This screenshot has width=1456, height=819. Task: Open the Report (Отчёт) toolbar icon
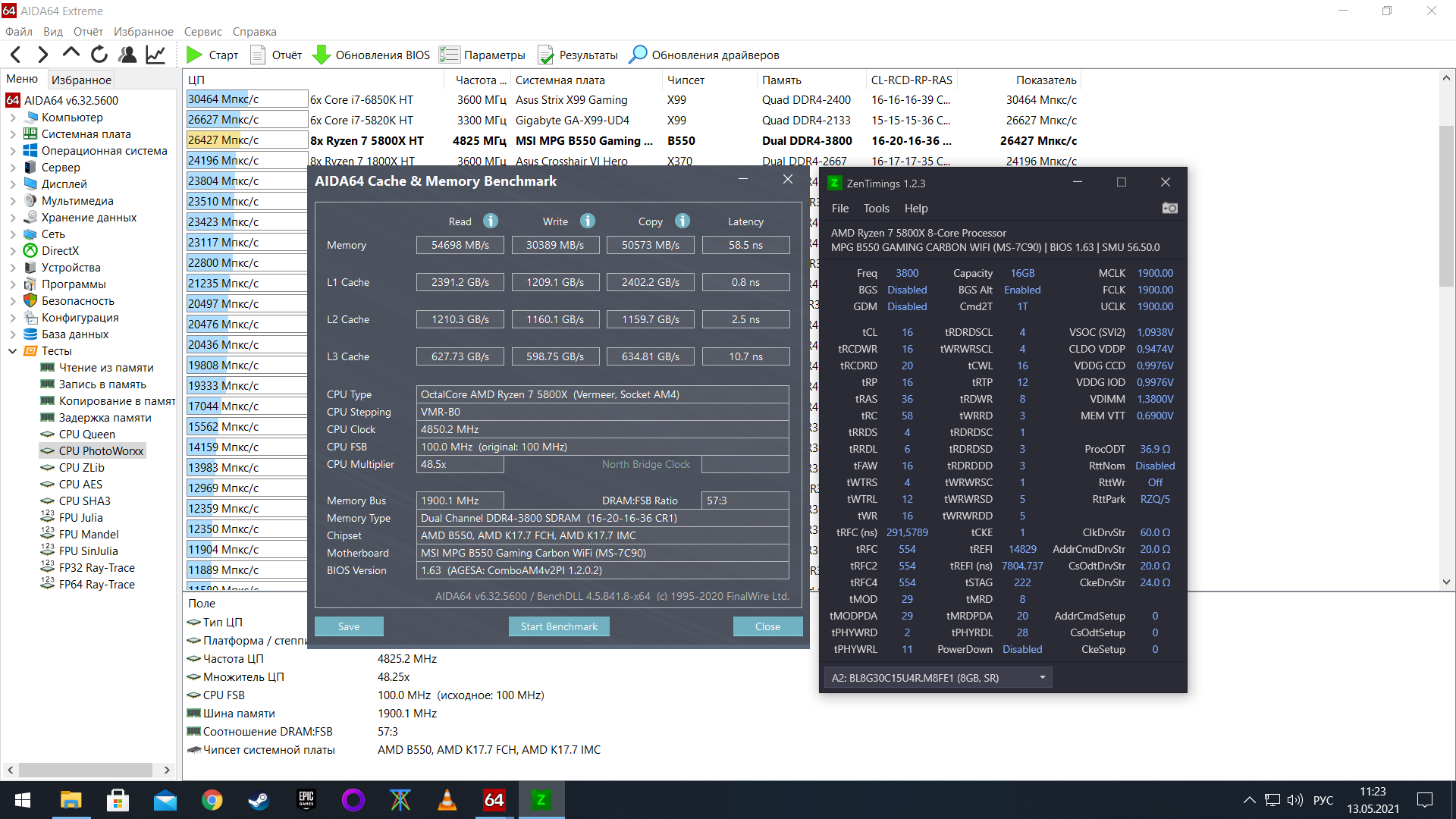258,55
